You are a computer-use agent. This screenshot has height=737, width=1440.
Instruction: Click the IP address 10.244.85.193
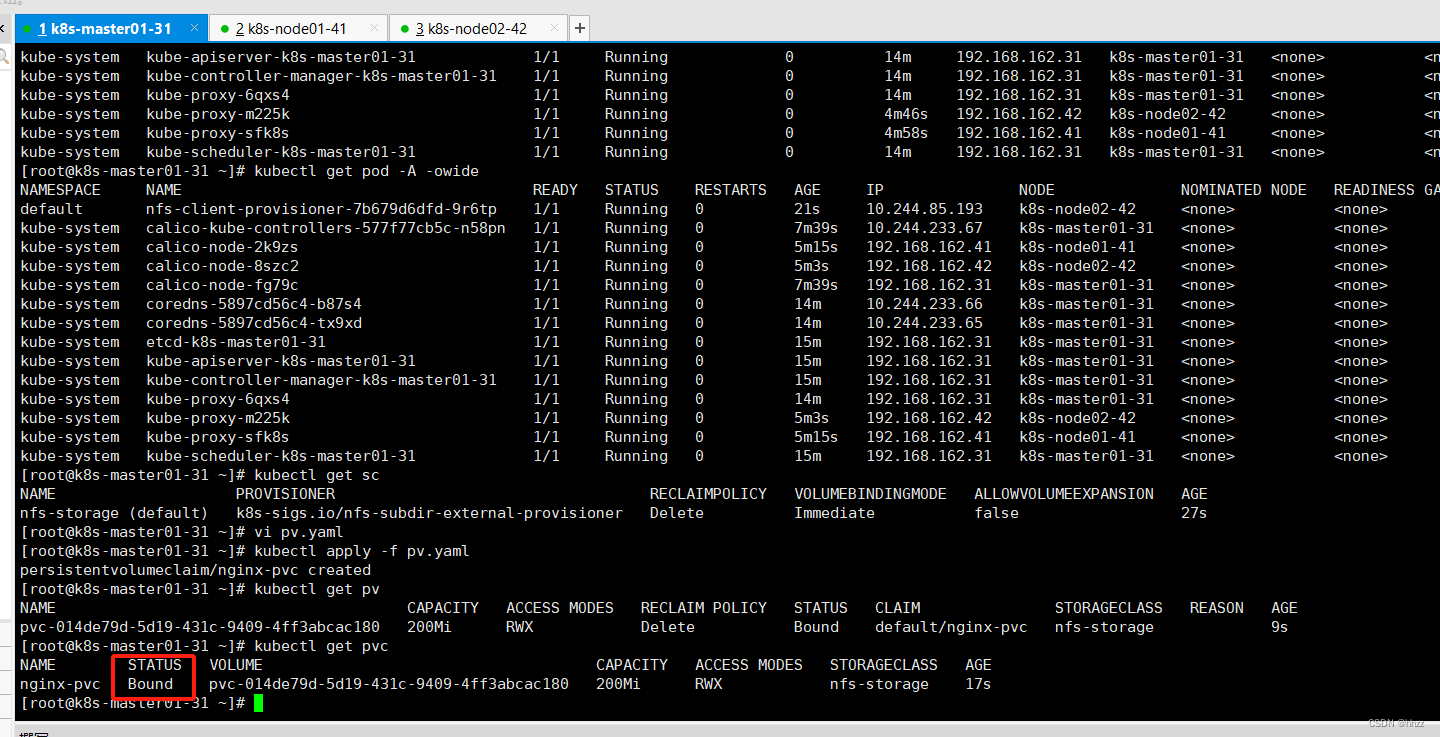coord(925,209)
